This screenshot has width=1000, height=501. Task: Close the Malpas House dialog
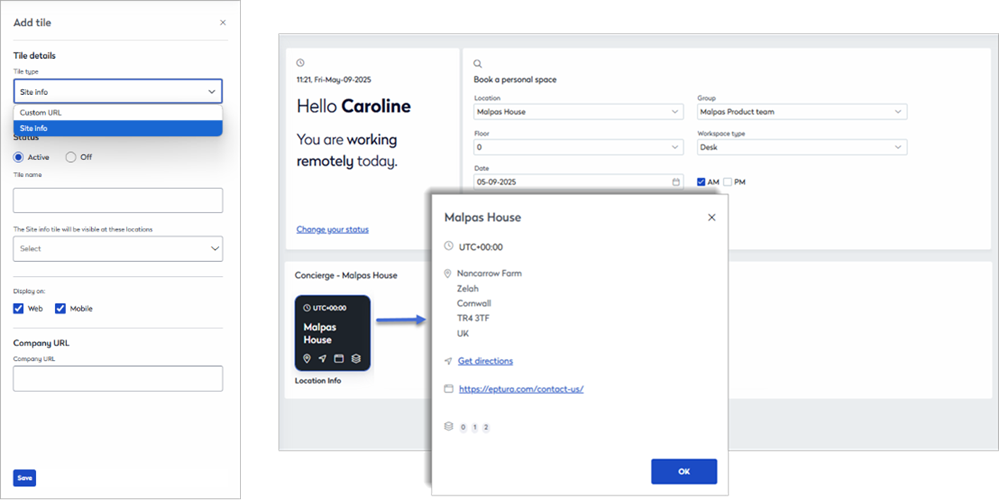(x=712, y=217)
